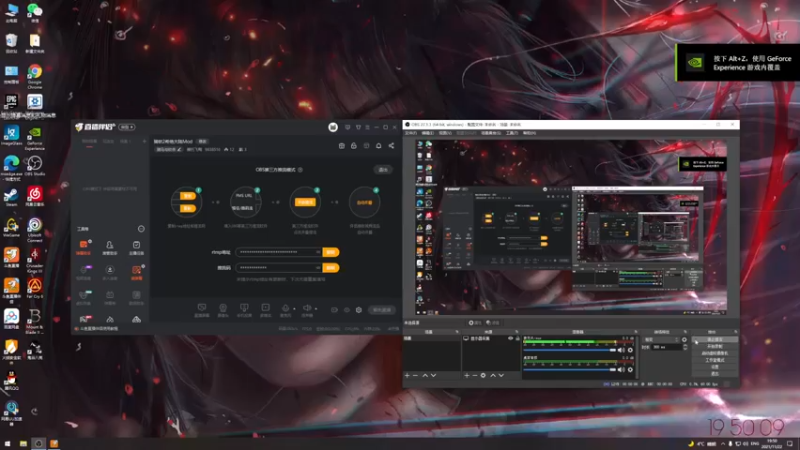The height and width of the screenshot is (450, 800).
Task: Move the selected scene up in OBS
Action: 424,376
